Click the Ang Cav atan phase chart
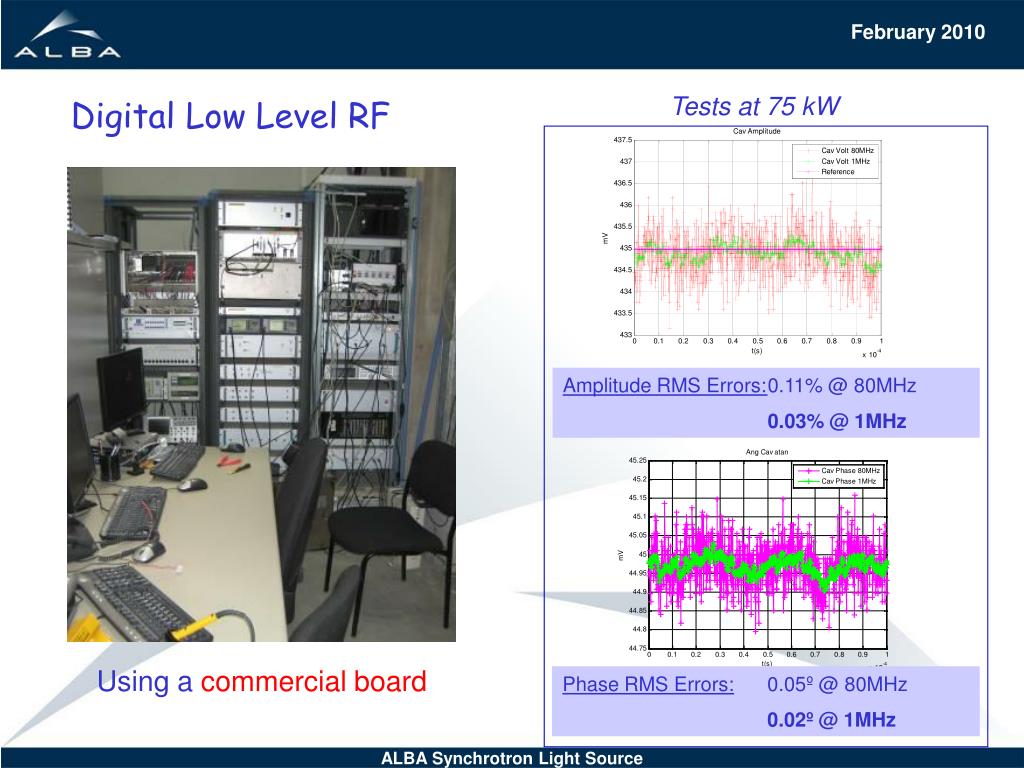Image resolution: width=1024 pixels, height=768 pixels. click(x=751, y=557)
